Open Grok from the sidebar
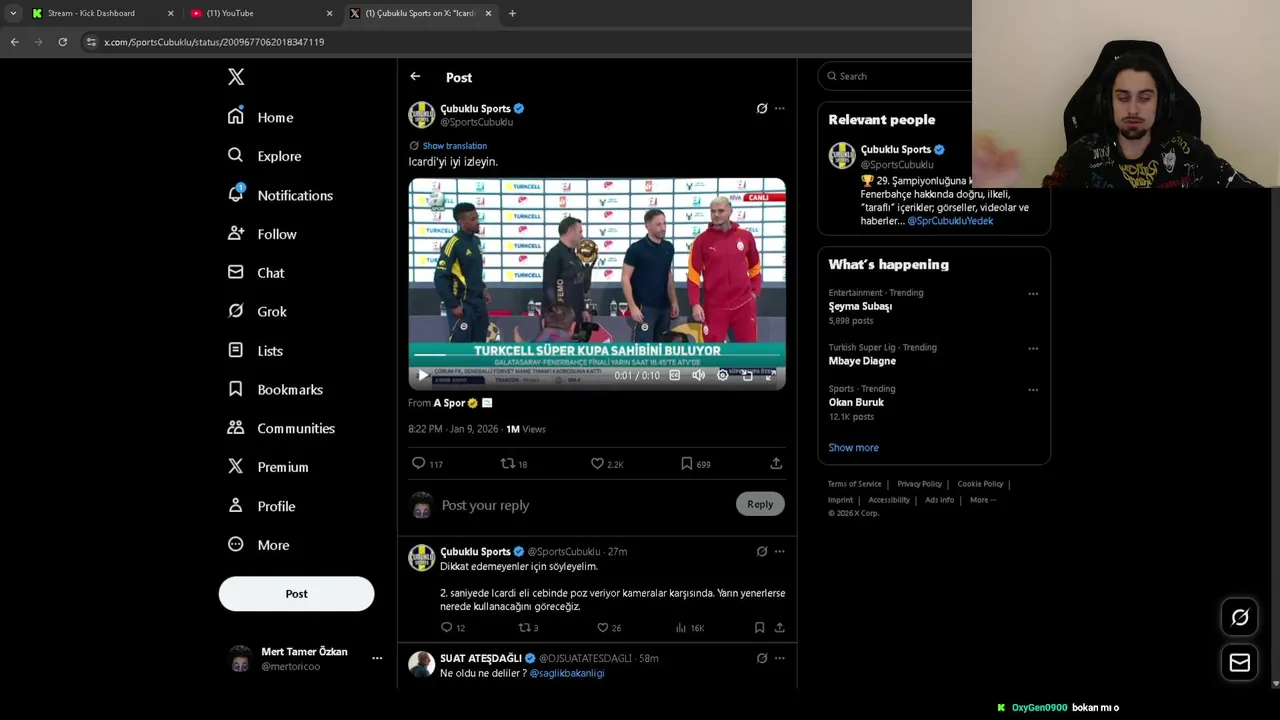This screenshot has height=720, width=1280. [257, 312]
